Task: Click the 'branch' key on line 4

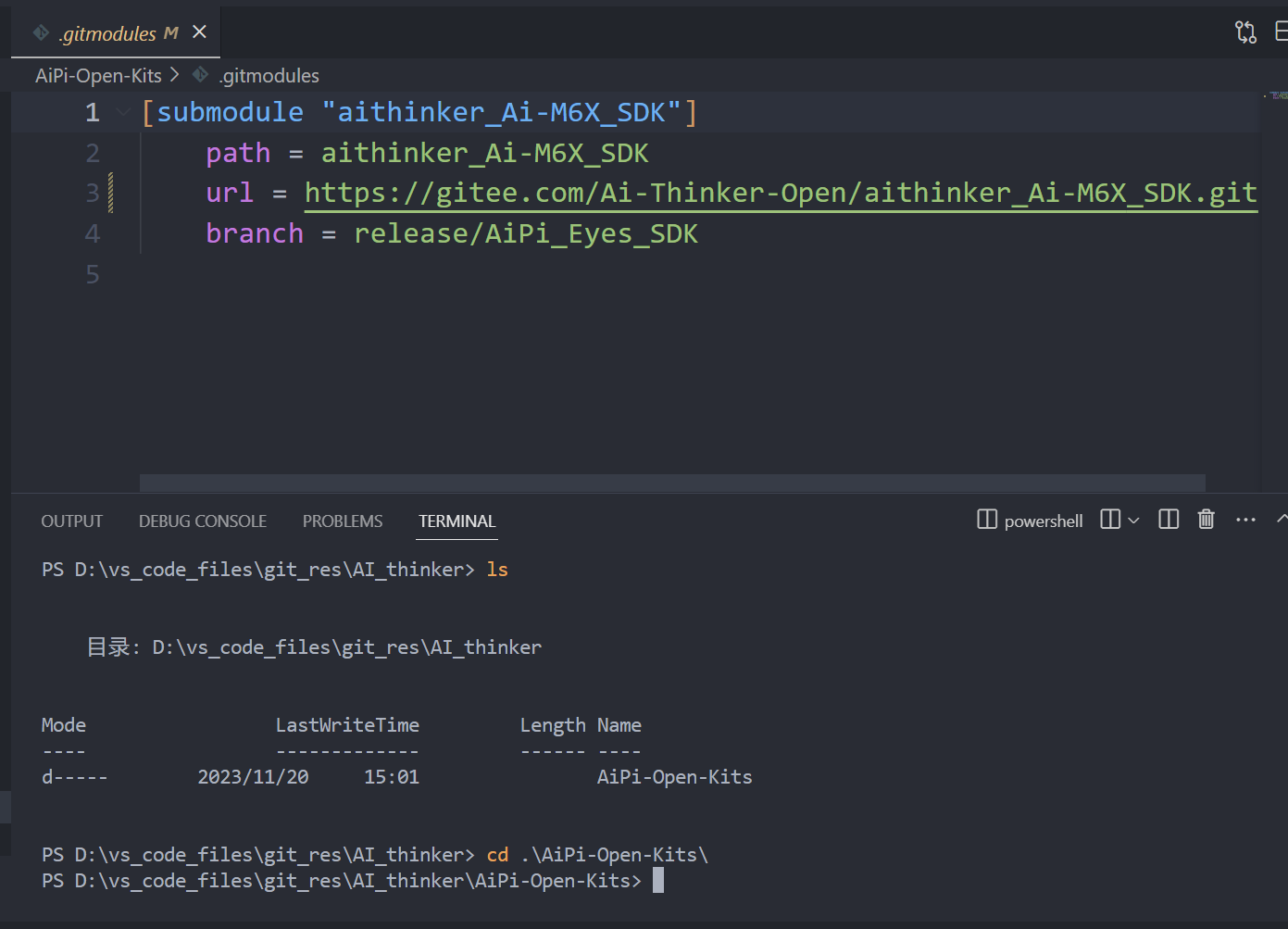Action: pos(255,233)
